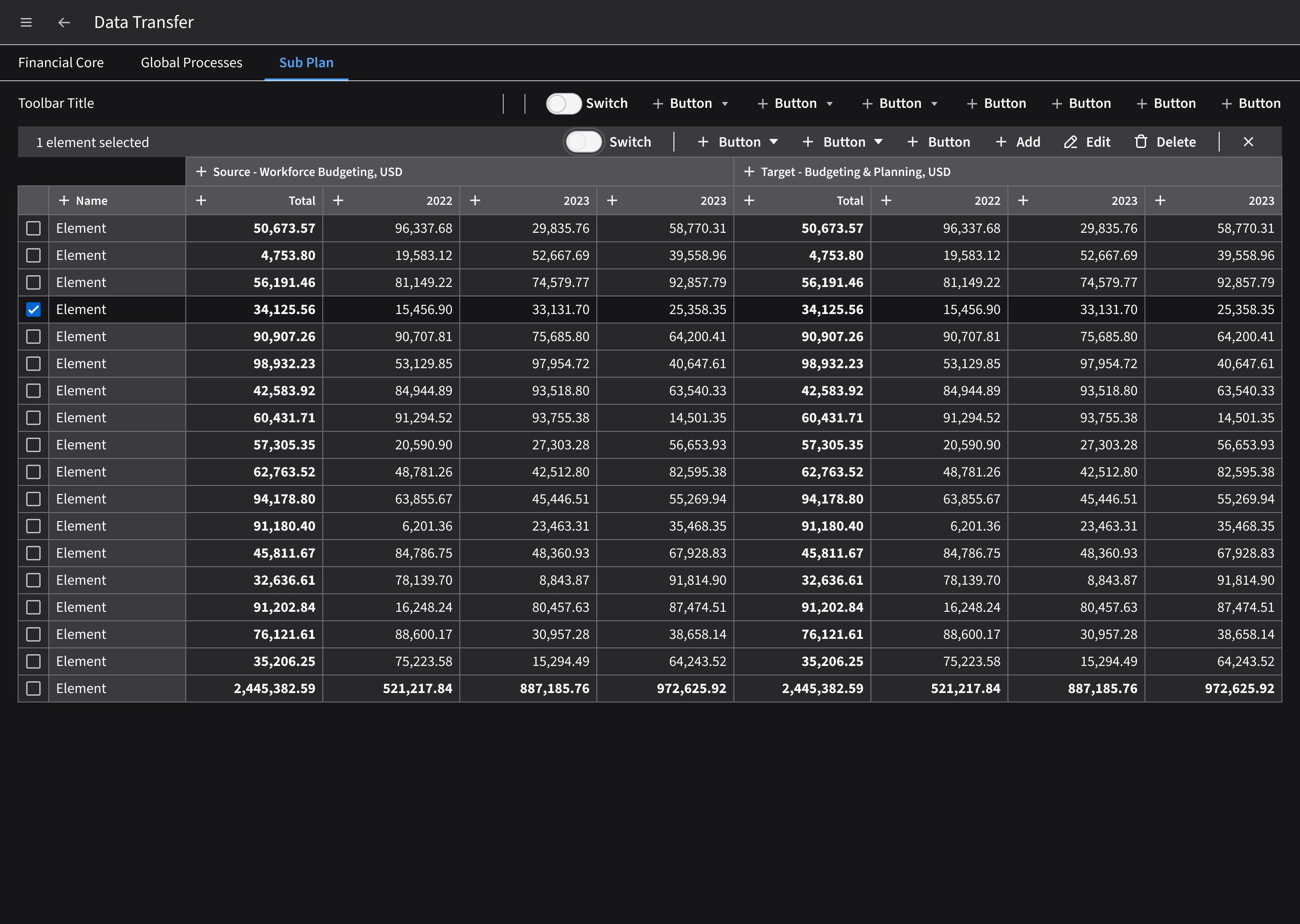The height and width of the screenshot is (924, 1300).
Task: Check the row with total 2,445,382.59
Action: click(x=33, y=688)
